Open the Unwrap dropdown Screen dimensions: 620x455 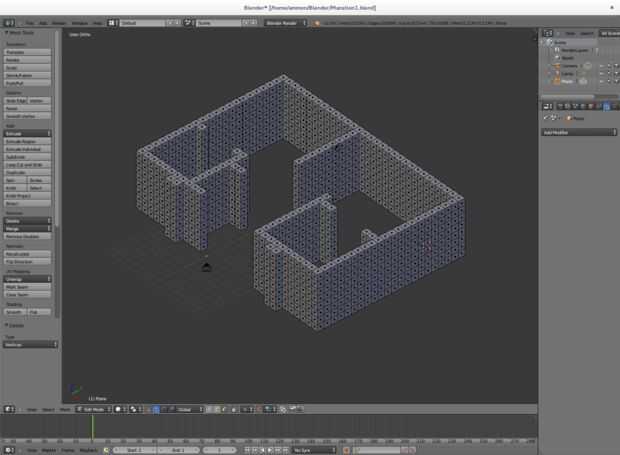(x=27, y=279)
